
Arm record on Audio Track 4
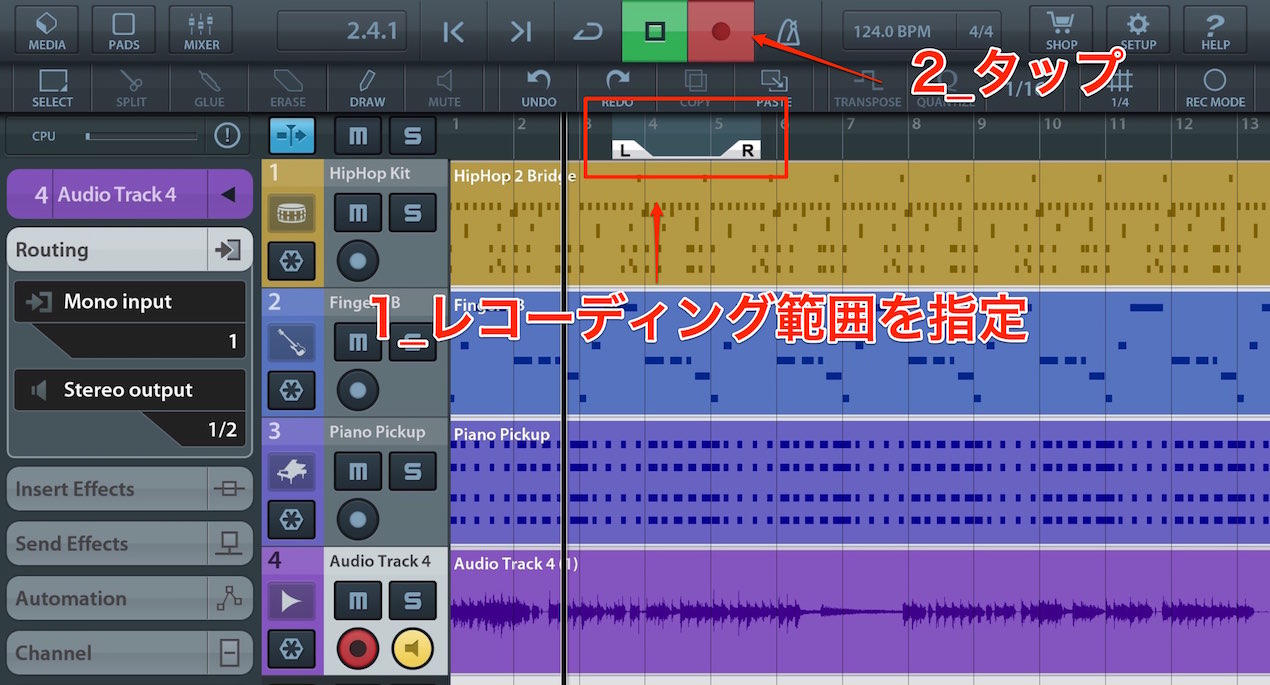tap(358, 650)
